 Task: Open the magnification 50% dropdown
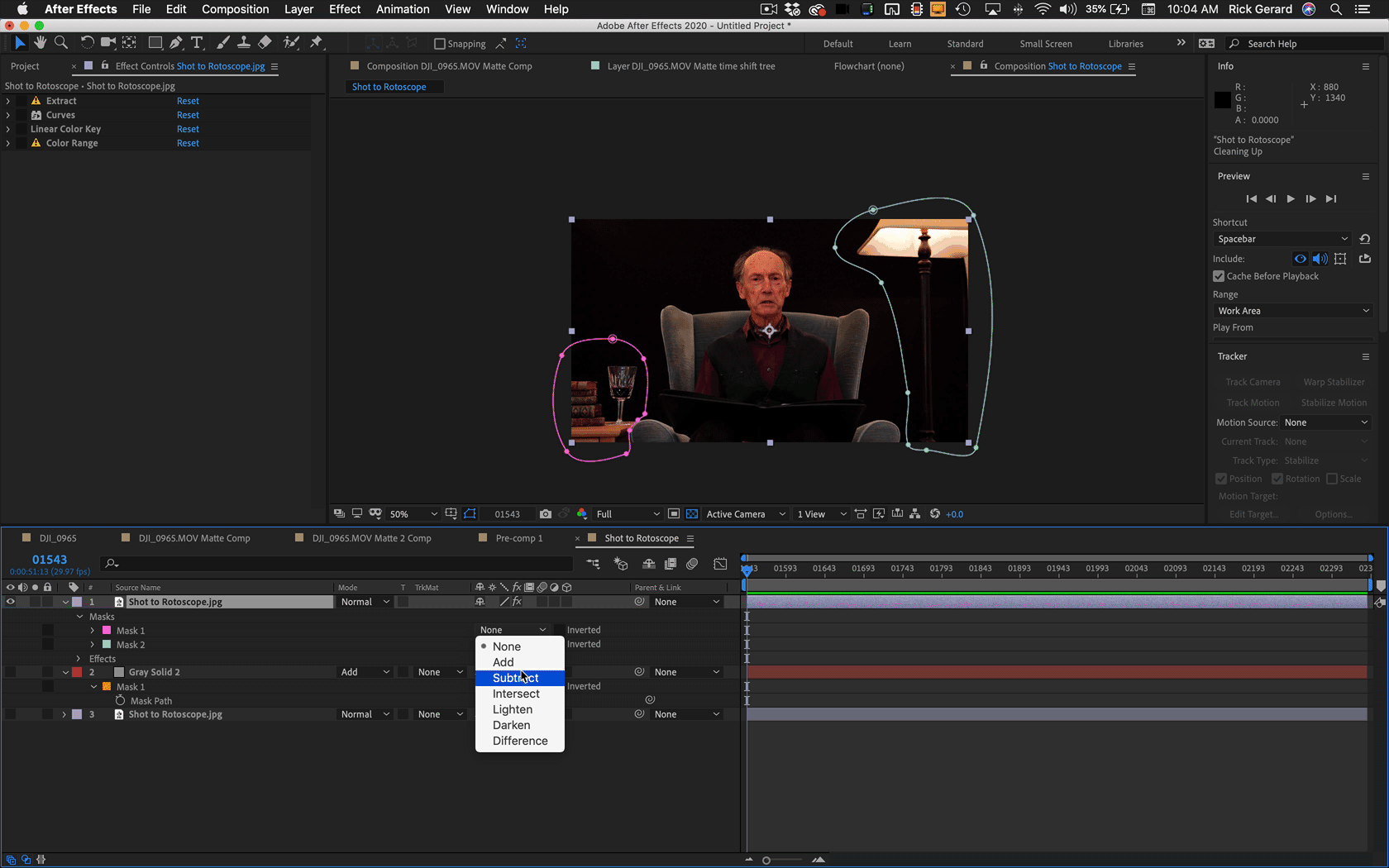413,514
